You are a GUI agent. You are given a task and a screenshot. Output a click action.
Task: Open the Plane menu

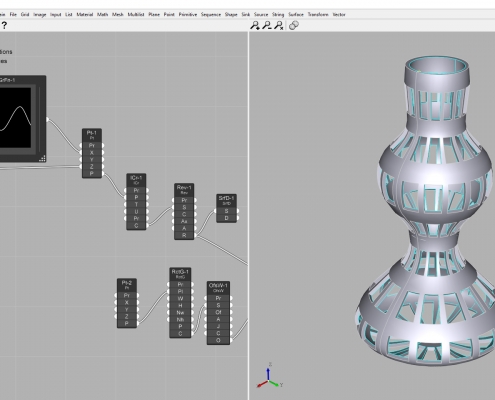coord(154,14)
